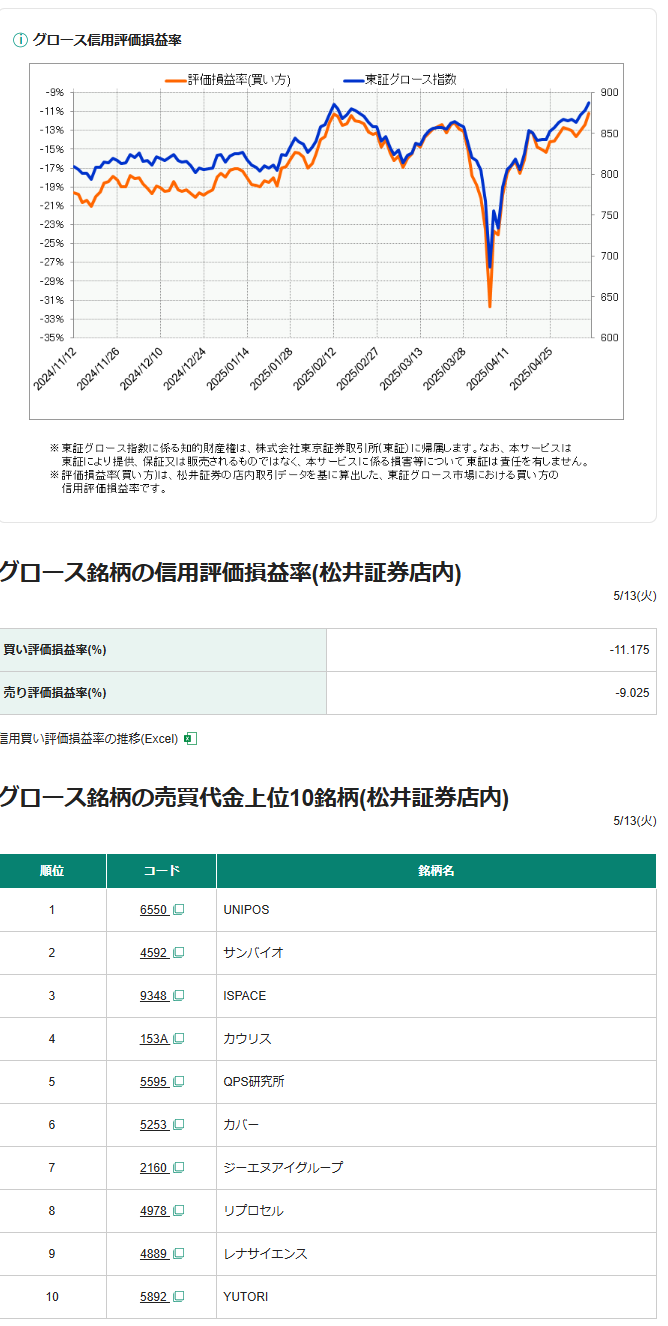Select the stock name カバー
Image resolution: width=668 pixels, height=1326 pixels.
click(x=242, y=1125)
